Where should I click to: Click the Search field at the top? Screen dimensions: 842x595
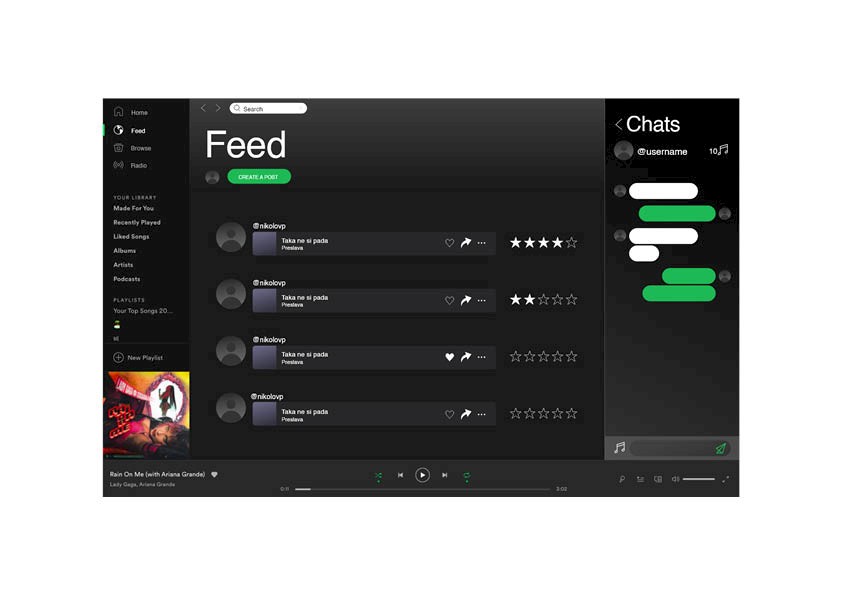268,108
